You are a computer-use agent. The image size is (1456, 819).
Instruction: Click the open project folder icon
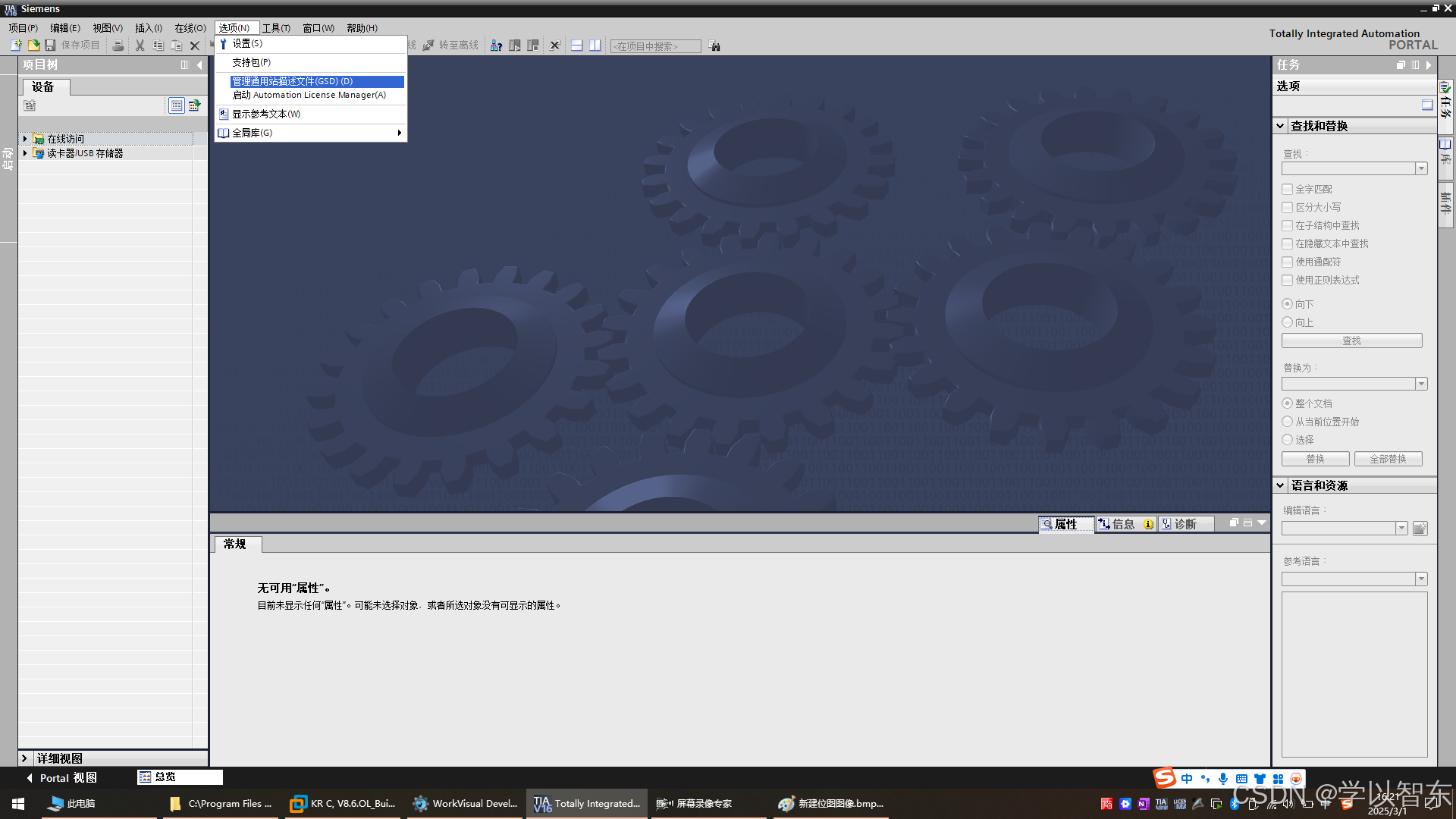33,45
